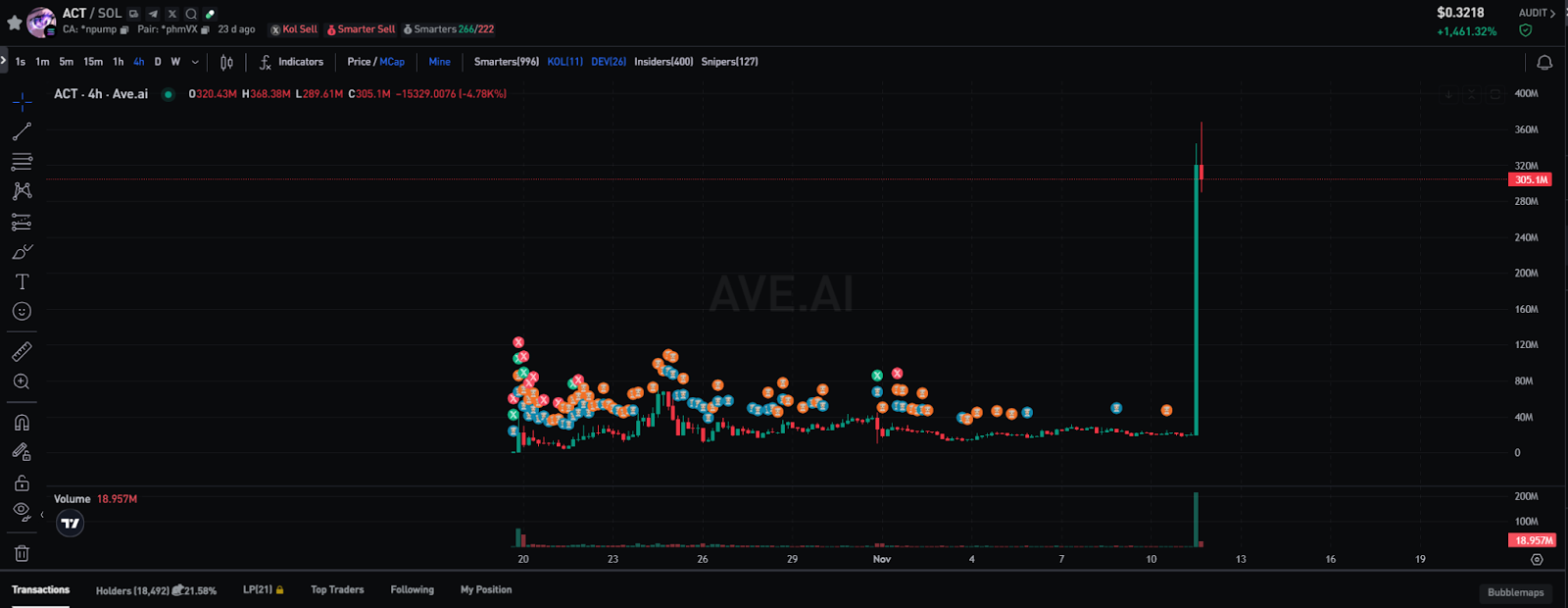This screenshot has width=1568, height=608.
Task: Click the TradingView logo badge
Action: [71, 524]
